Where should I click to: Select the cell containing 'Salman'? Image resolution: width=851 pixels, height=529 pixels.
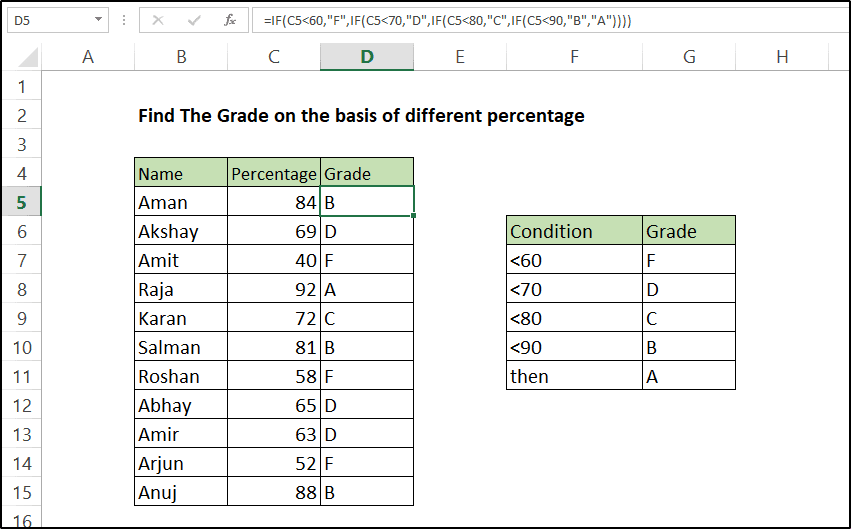pos(181,347)
